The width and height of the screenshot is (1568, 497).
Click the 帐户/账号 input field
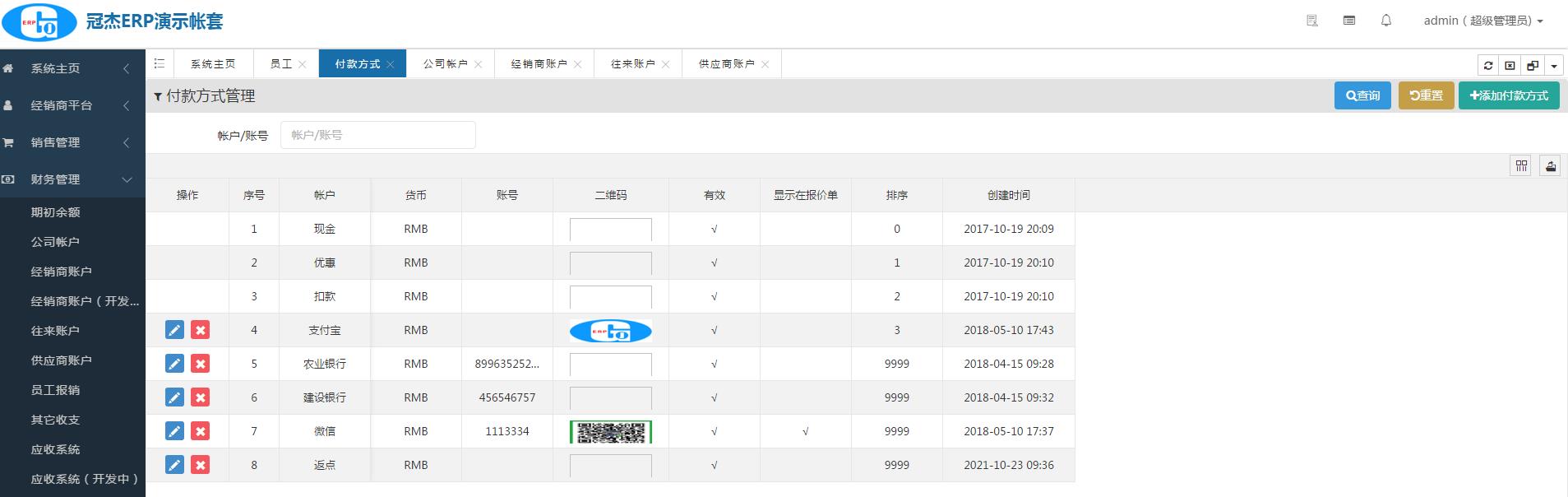378,135
